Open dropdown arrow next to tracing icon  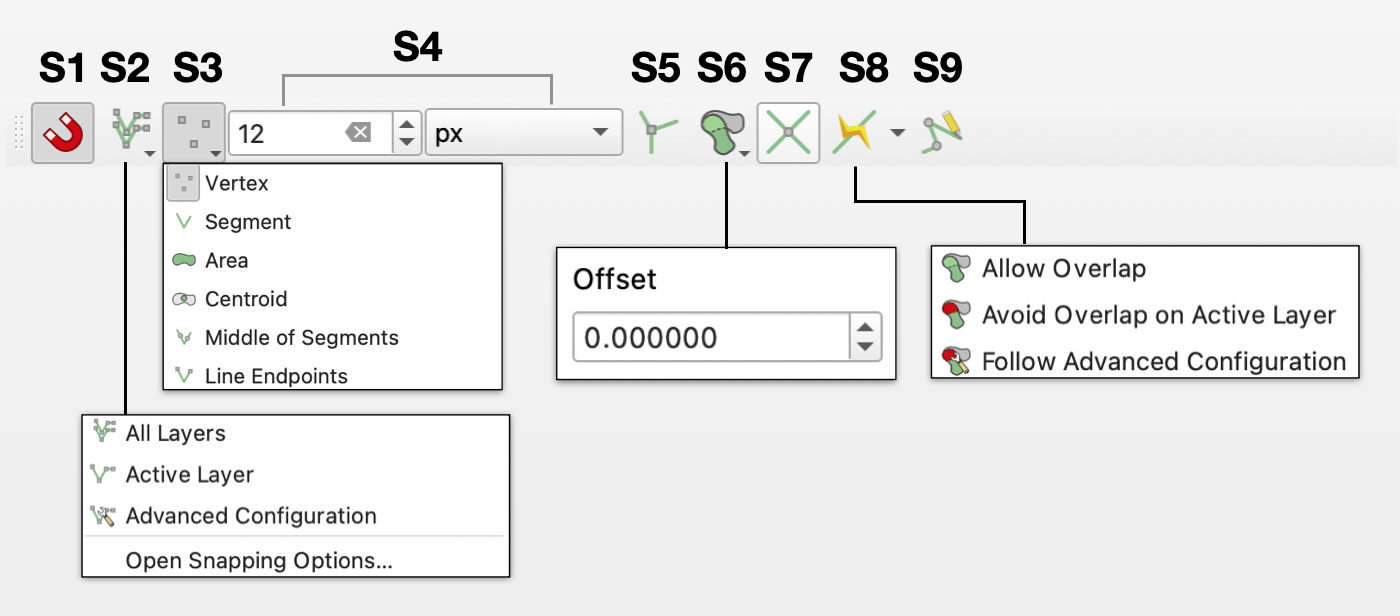click(898, 132)
